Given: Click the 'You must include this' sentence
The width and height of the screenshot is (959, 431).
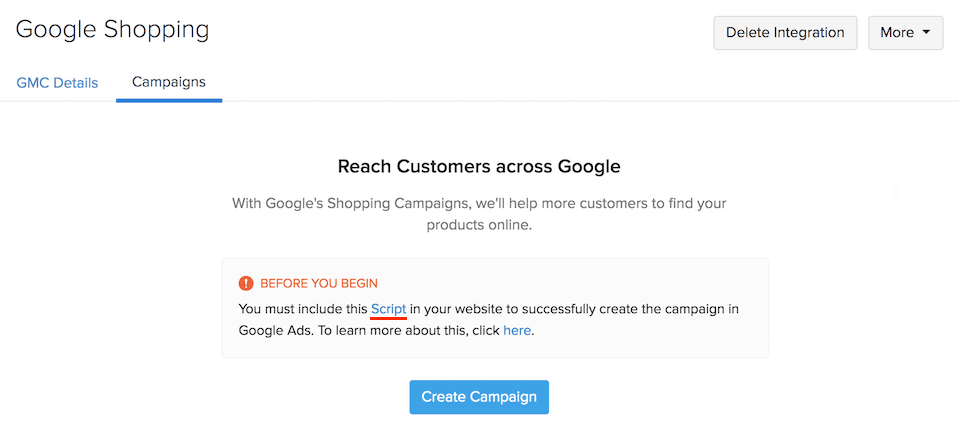Looking at the screenshot, I should (x=303, y=308).
